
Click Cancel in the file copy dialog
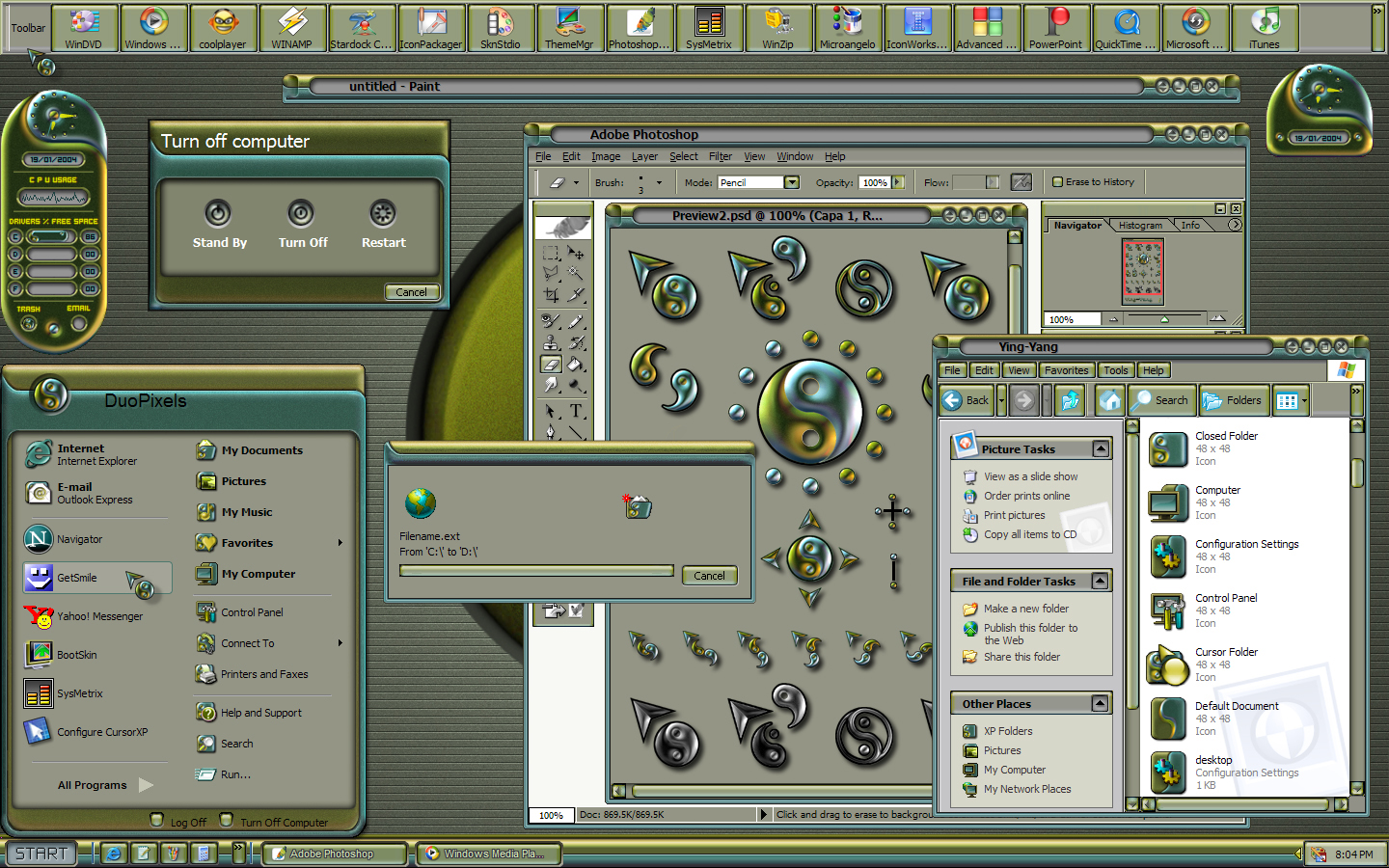709,576
